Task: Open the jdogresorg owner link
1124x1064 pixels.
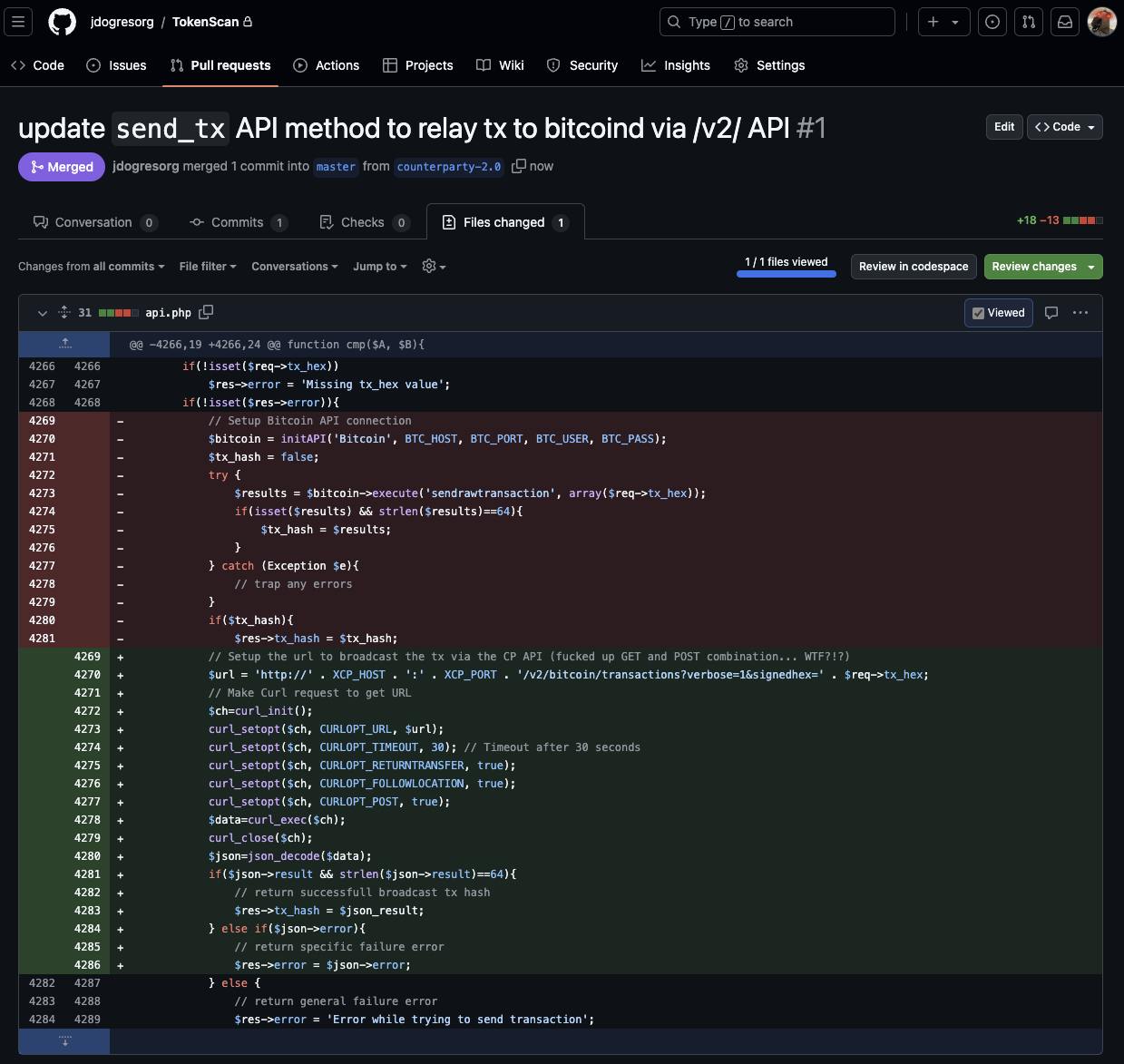Action: 122,22
